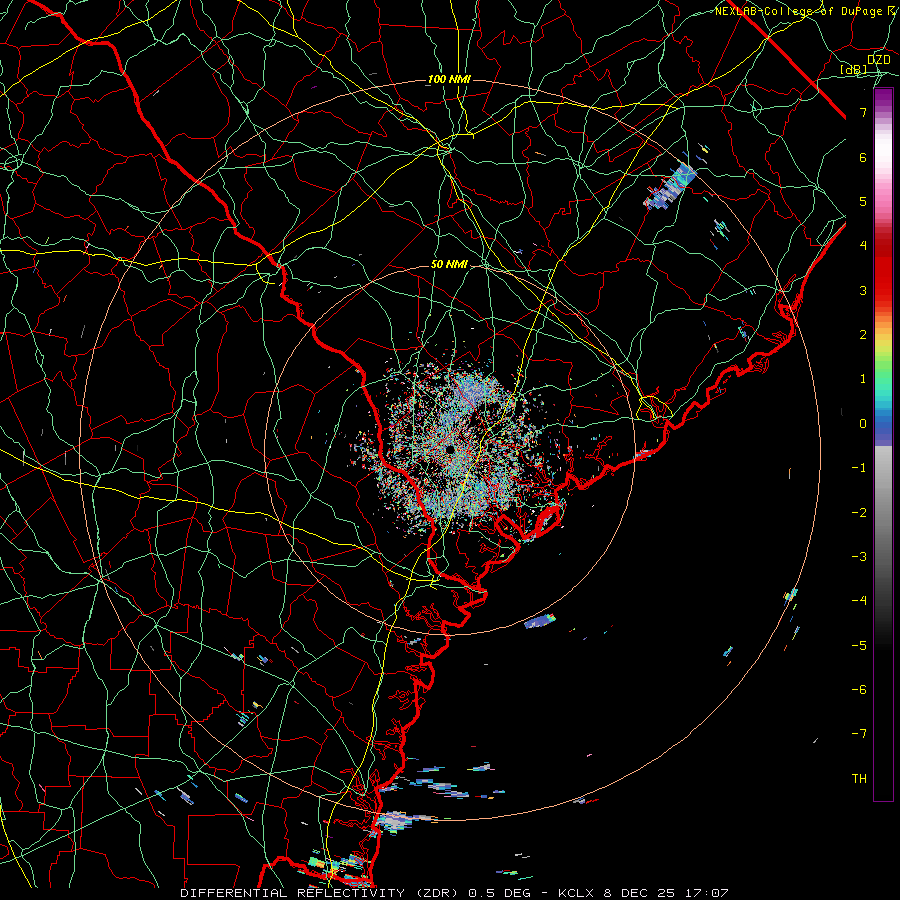900x900 pixels.
Task: Click the KCLX station identifier in caption
Action: 577,893
